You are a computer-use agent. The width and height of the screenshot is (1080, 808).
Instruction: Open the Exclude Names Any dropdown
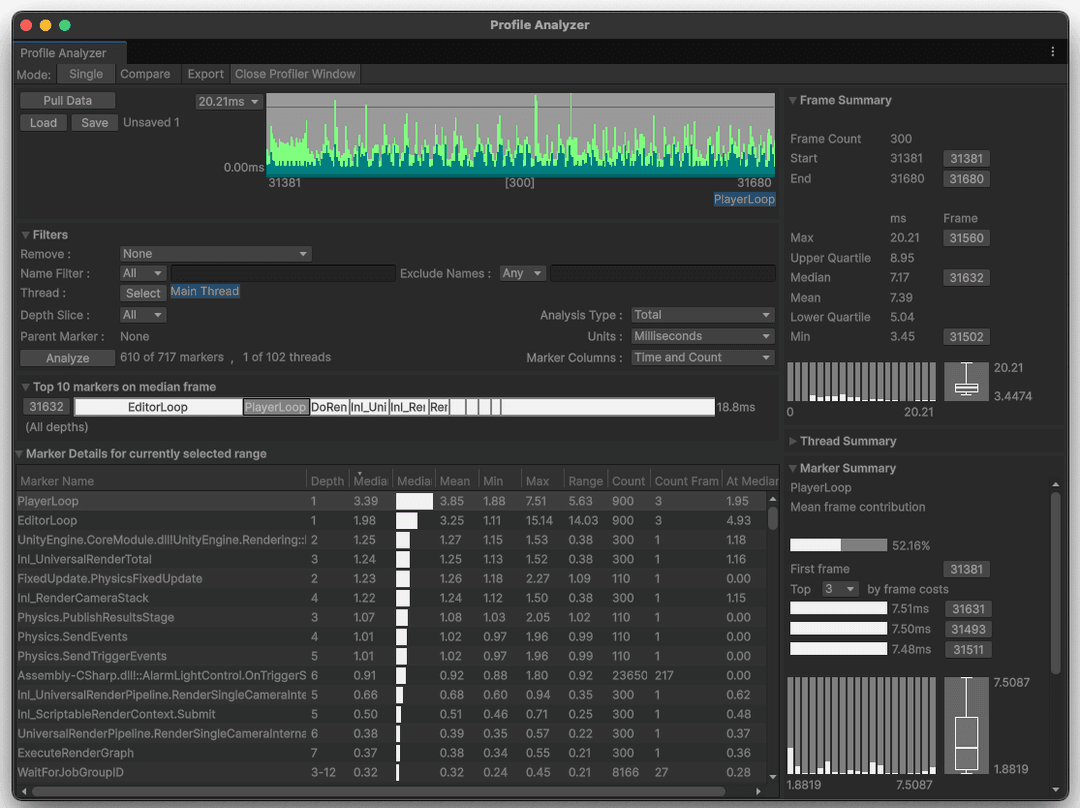[522, 272]
